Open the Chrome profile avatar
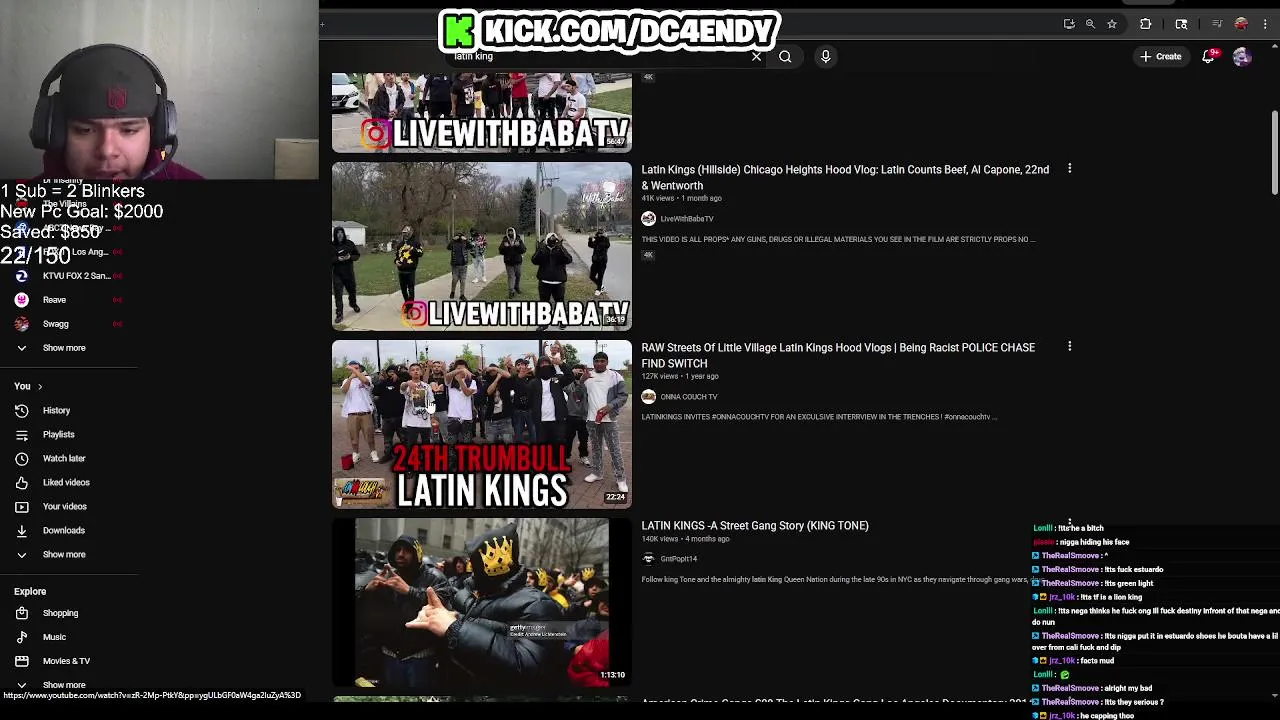Screen dimensions: 1280x720 pos(1241,24)
